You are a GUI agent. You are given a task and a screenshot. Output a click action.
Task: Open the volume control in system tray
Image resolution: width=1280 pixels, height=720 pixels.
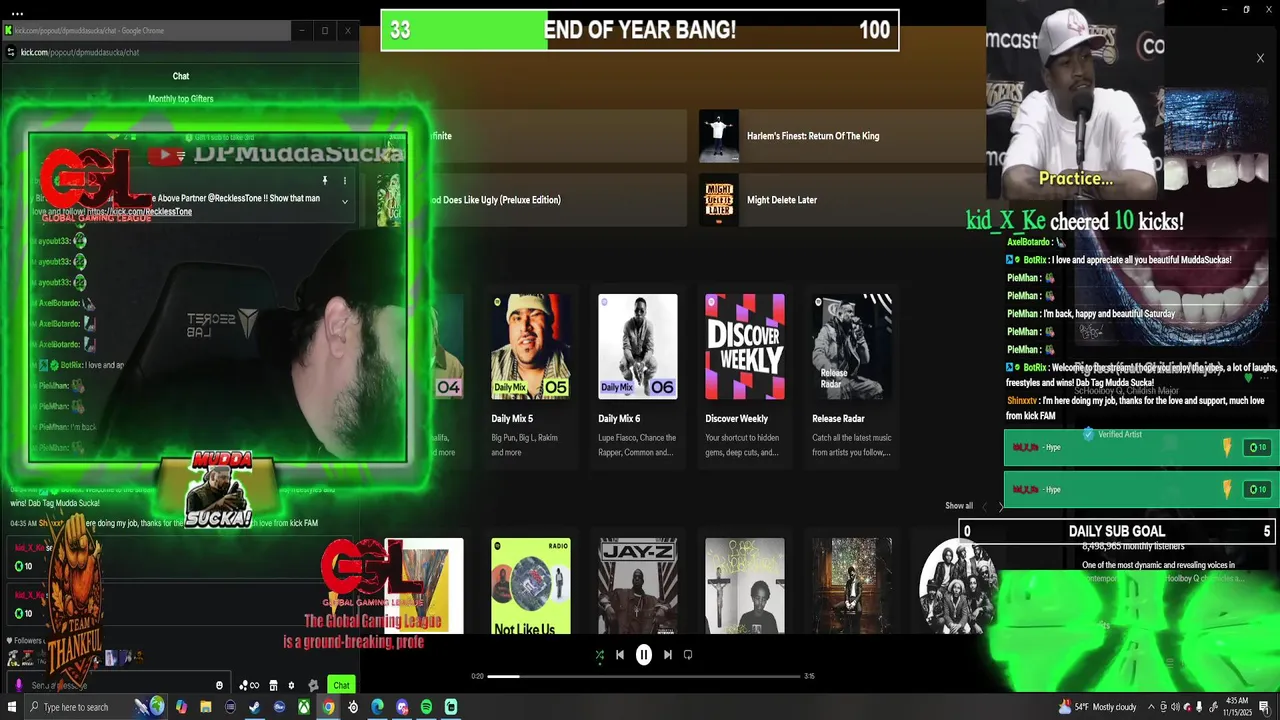tap(1175, 707)
